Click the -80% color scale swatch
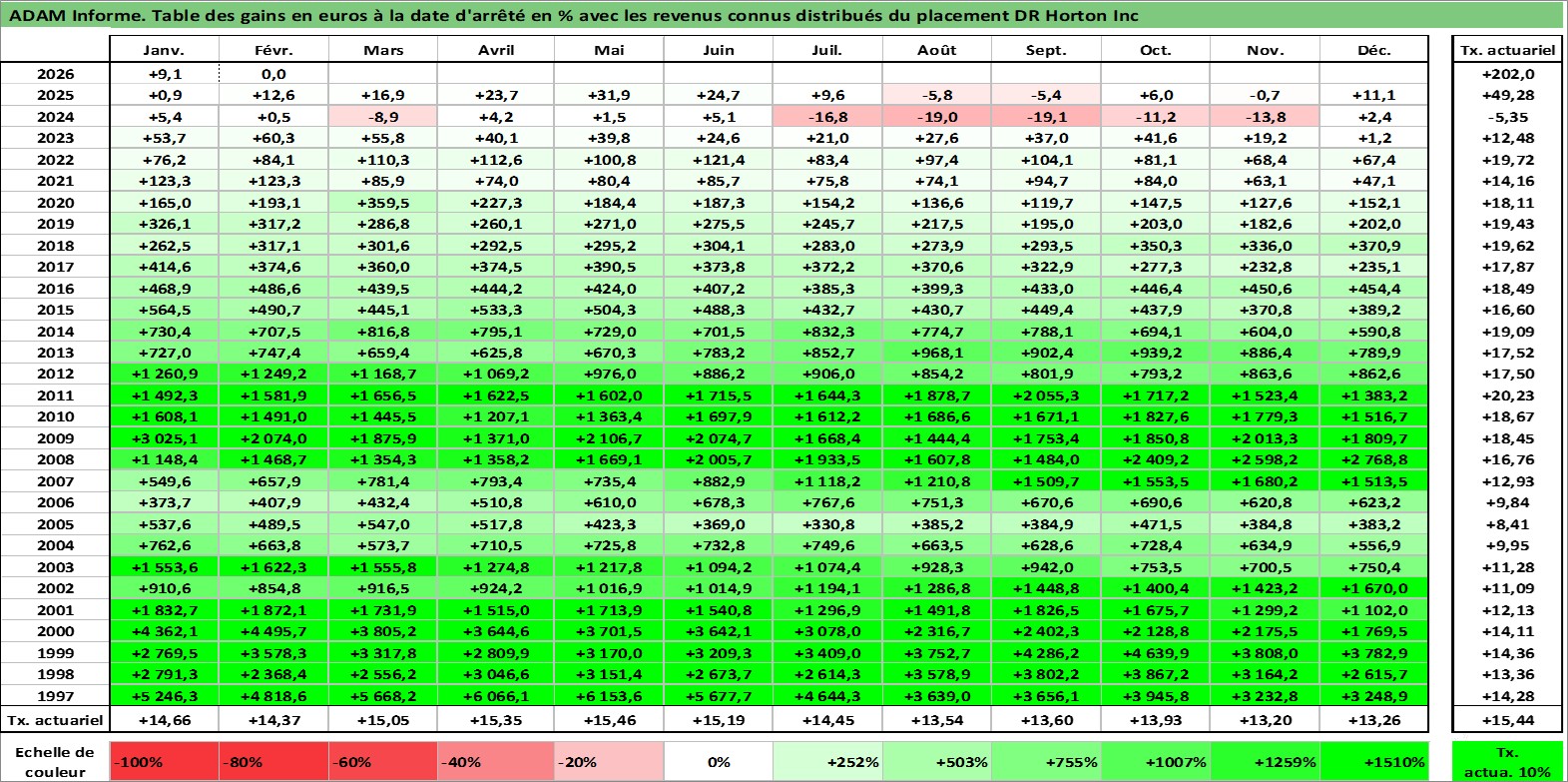1568x782 pixels. tap(273, 761)
